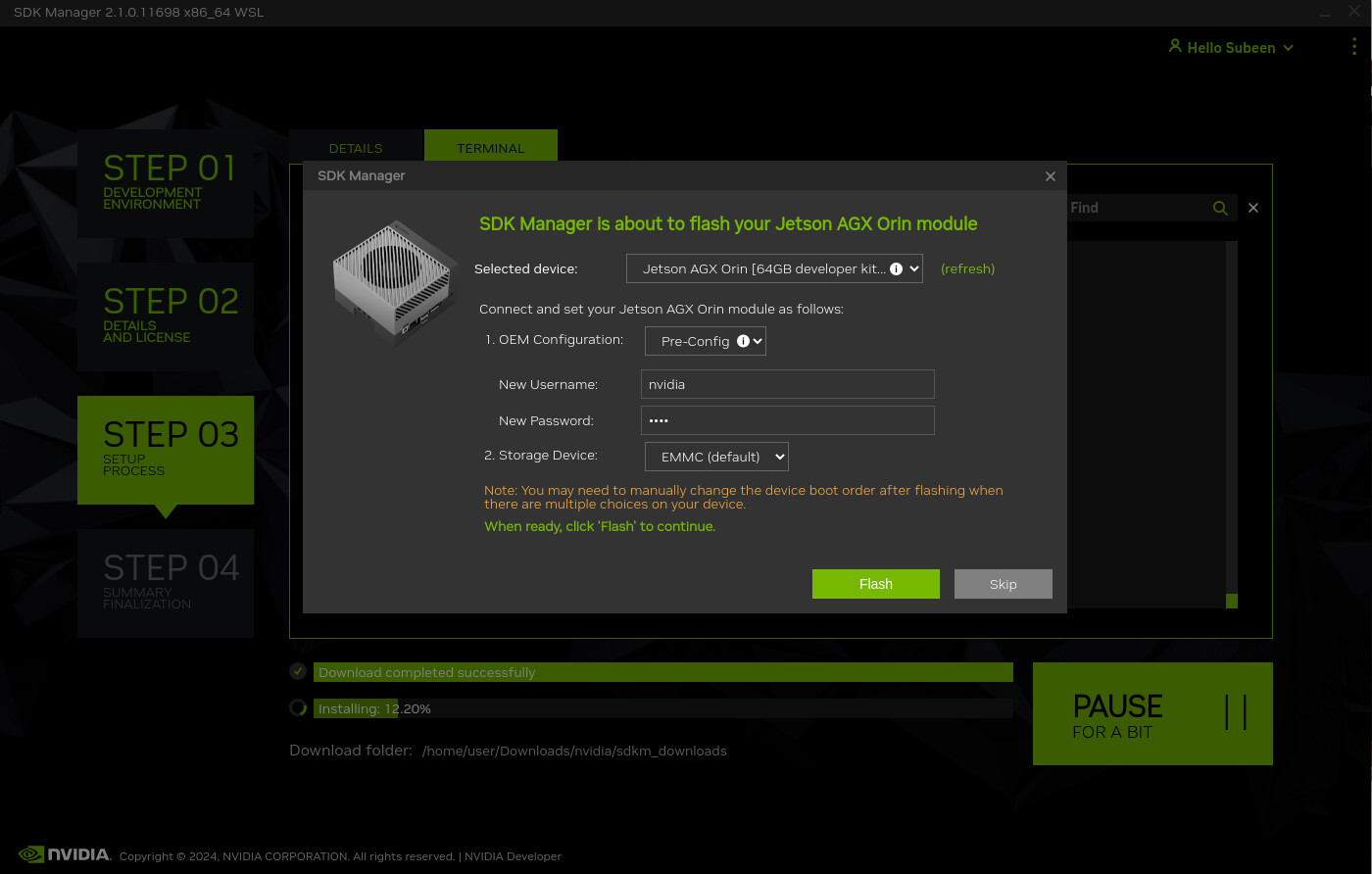Click the Find magnifier search icon
Screen dimensions: 1372x874
coord(1220,208)
